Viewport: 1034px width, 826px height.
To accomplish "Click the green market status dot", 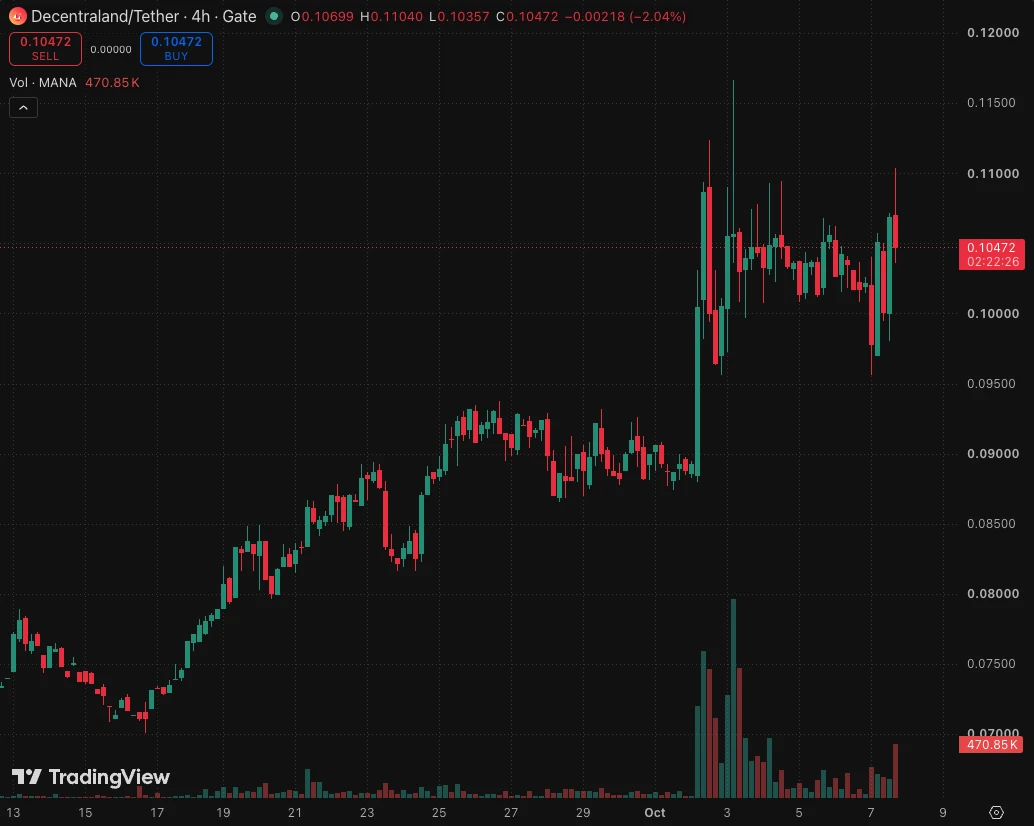I will 274,16.
